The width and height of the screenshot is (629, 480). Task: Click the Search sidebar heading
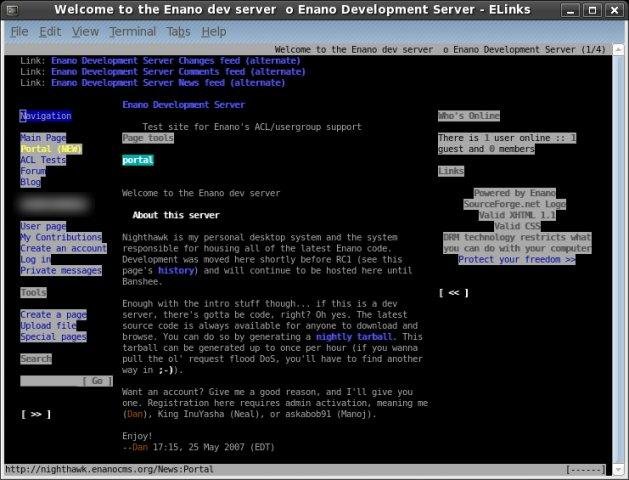tap(36, 359)
